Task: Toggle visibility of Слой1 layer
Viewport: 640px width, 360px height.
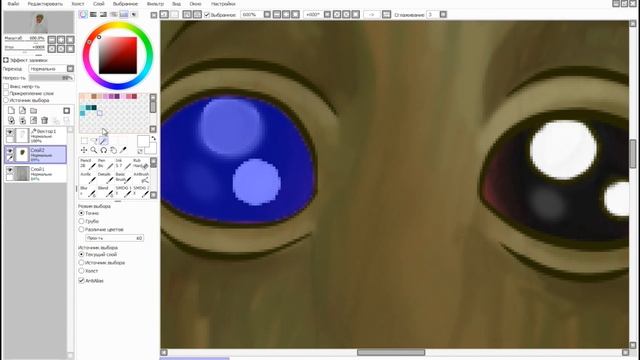Action: click(10, 169)
